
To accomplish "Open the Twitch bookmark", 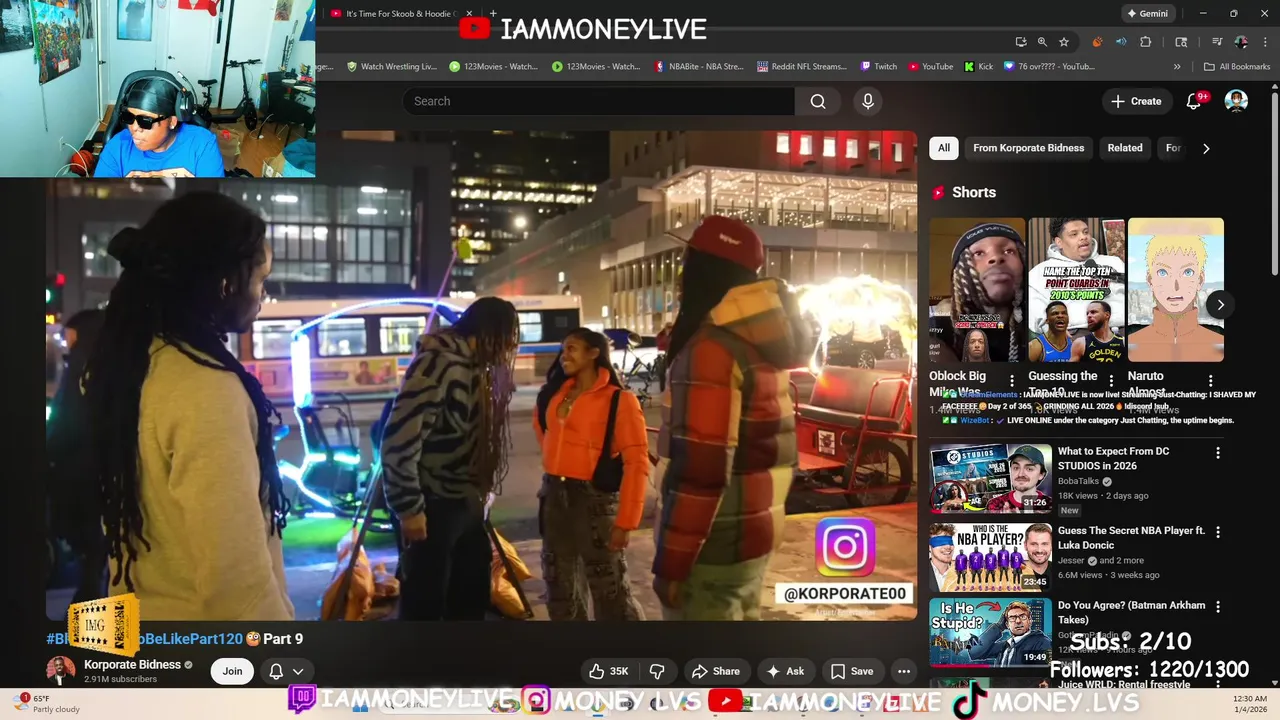I will [x=879, y=67].
